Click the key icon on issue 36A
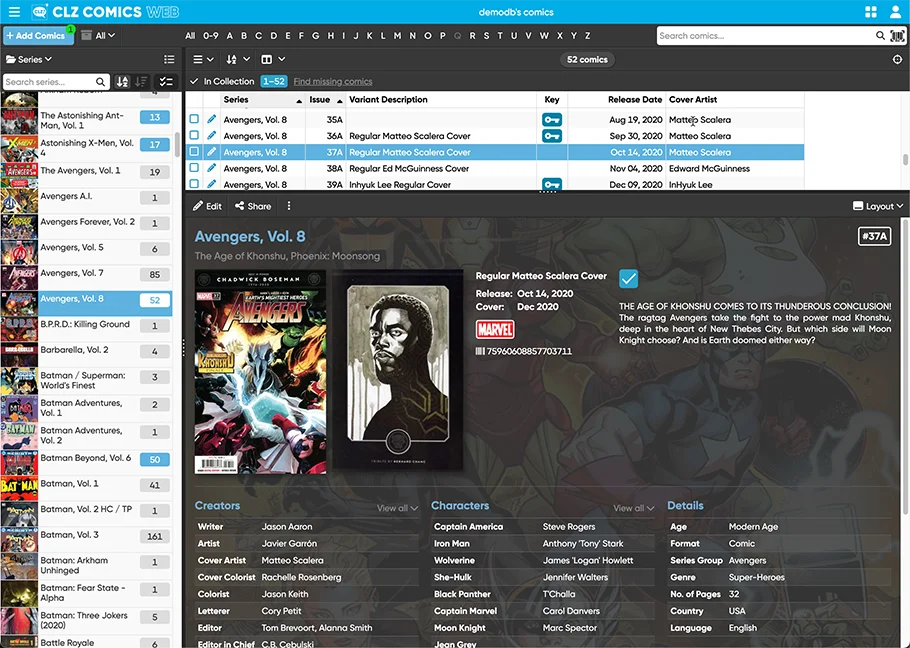The image size is (910, 648). 552,136
